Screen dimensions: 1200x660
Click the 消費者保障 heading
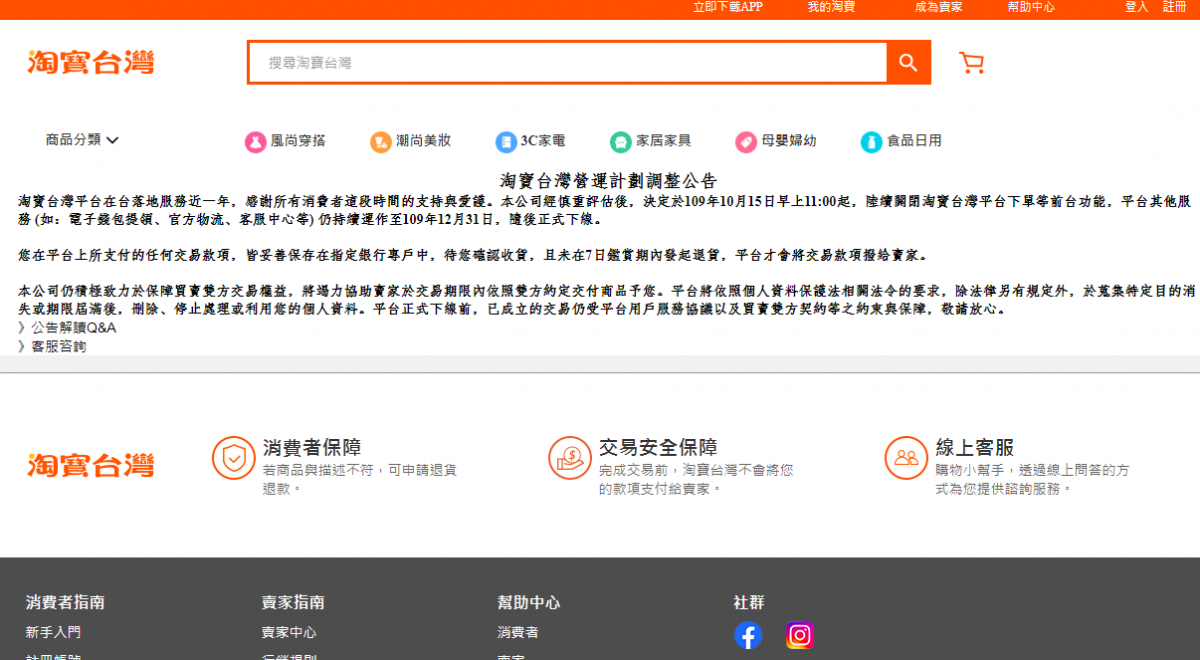[312, 447]
